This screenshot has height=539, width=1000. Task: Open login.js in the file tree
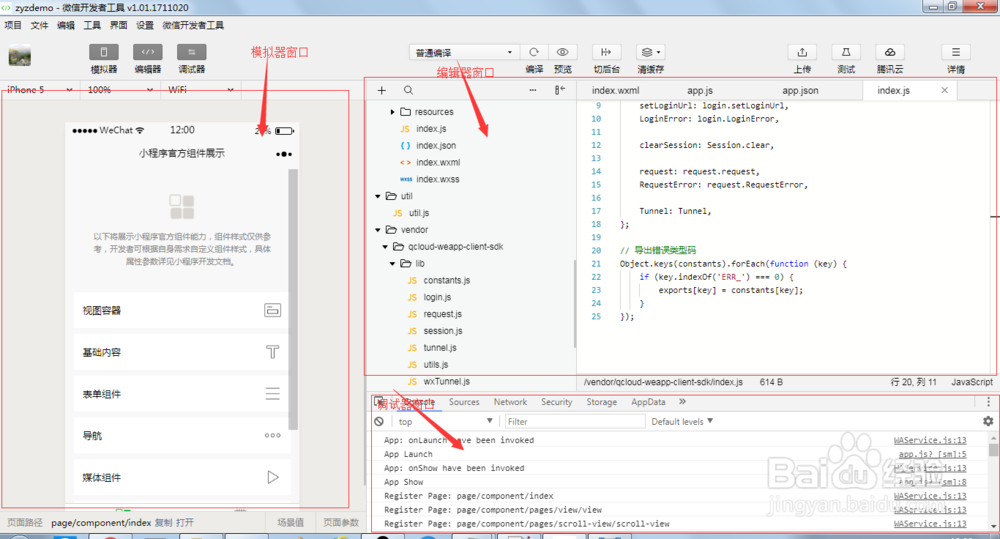click(437, 297)
